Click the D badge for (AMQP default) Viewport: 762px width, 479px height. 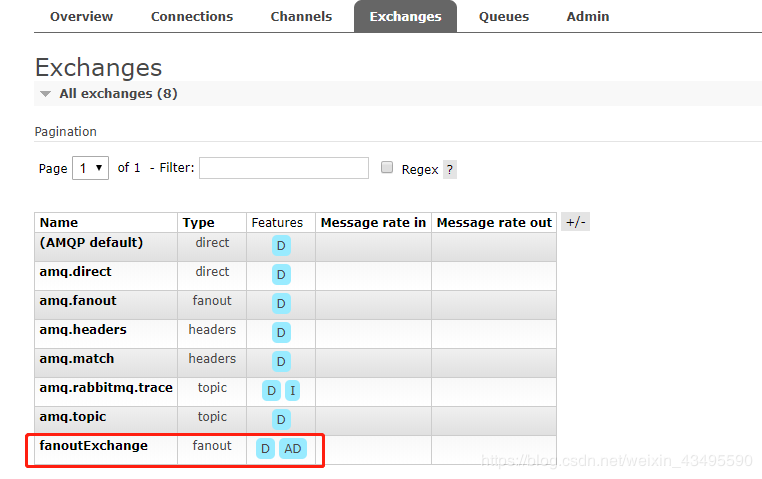(281, 245)
